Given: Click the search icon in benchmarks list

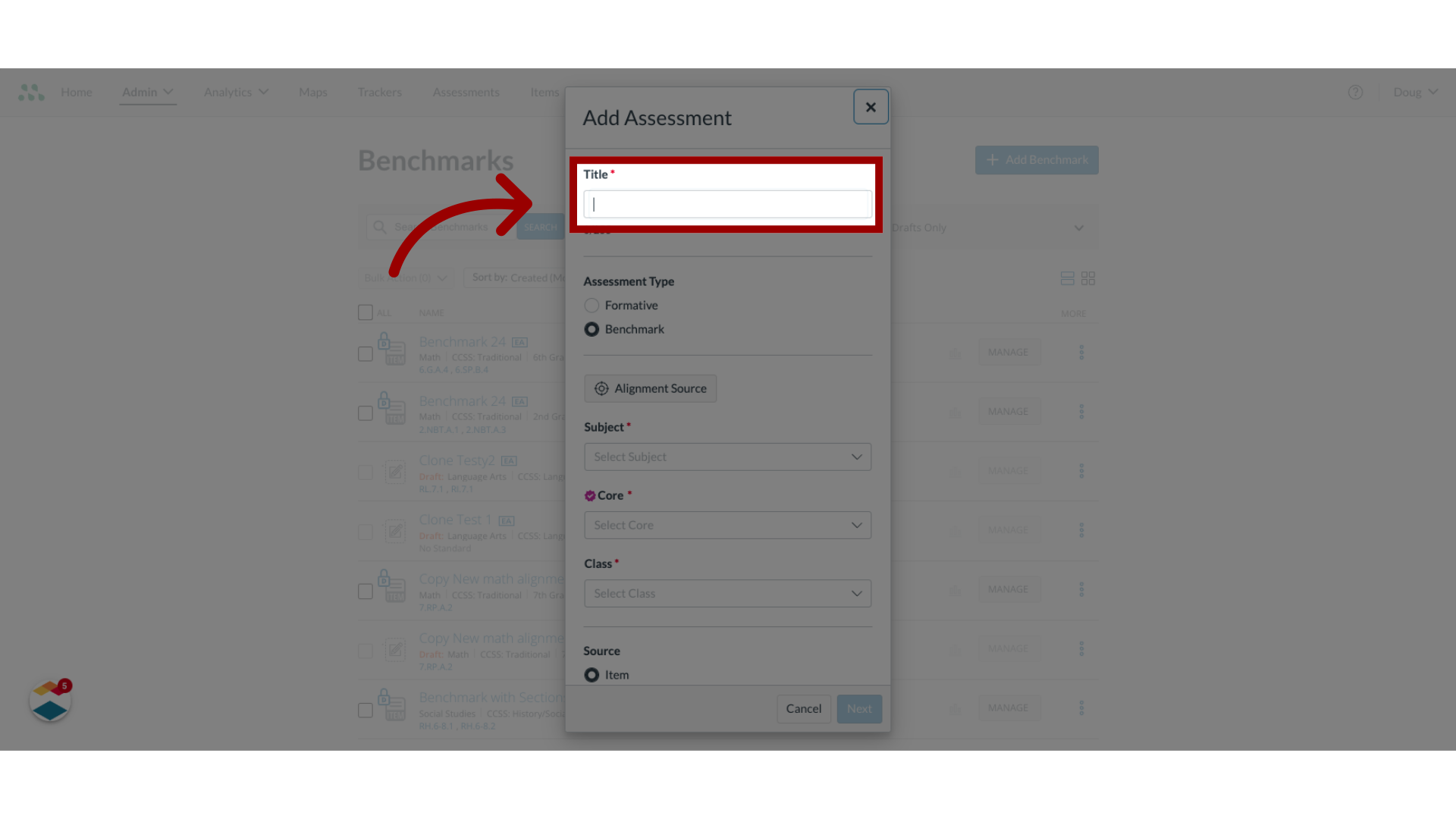Looking at the screenshot, I should tap(379, 227).
